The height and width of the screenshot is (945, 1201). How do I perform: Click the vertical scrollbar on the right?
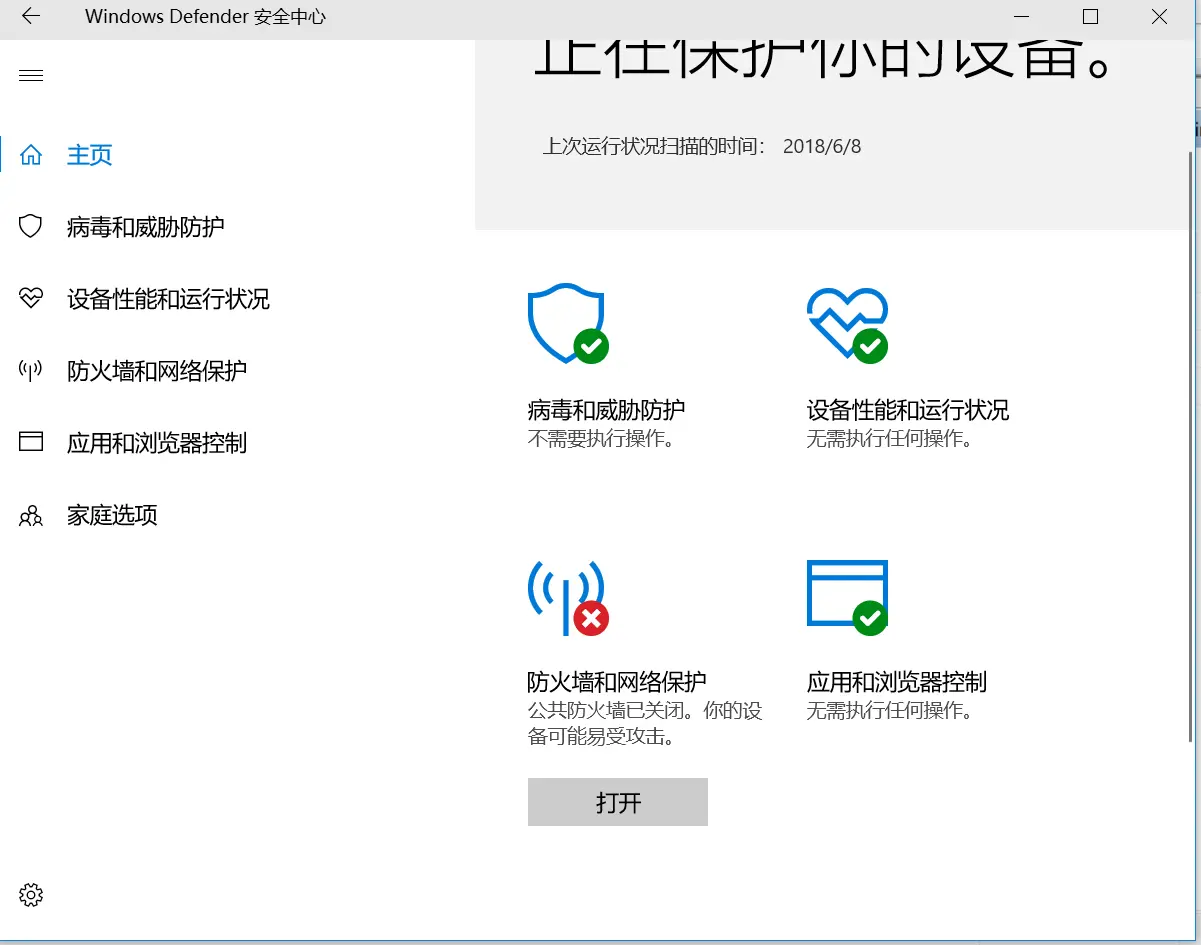pos(1189,445)
